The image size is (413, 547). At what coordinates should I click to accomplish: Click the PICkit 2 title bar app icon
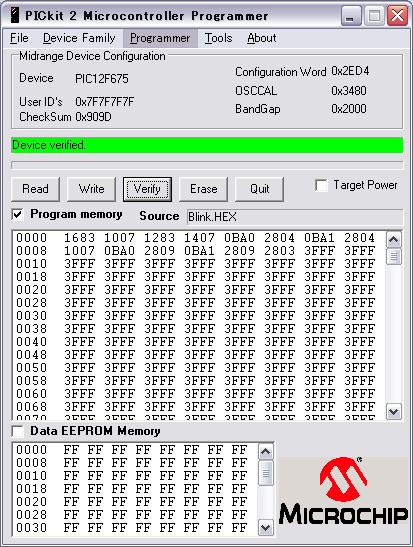tap(15, 16)
